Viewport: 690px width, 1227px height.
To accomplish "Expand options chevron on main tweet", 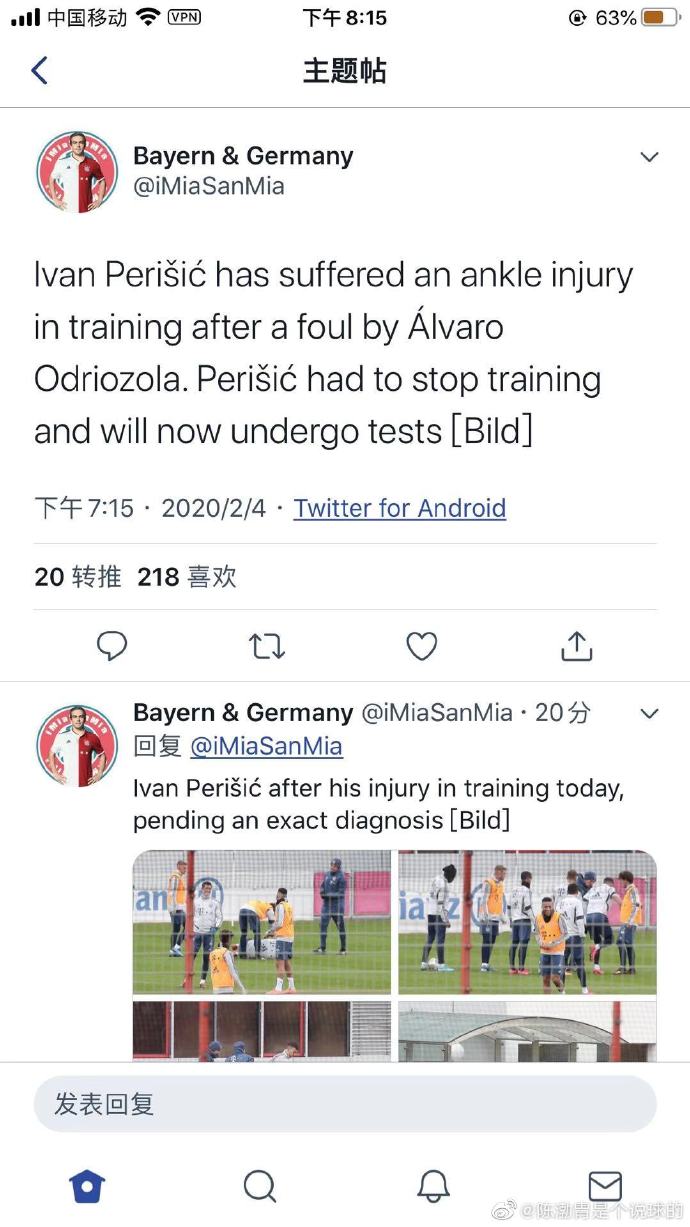I will (649, 157).
